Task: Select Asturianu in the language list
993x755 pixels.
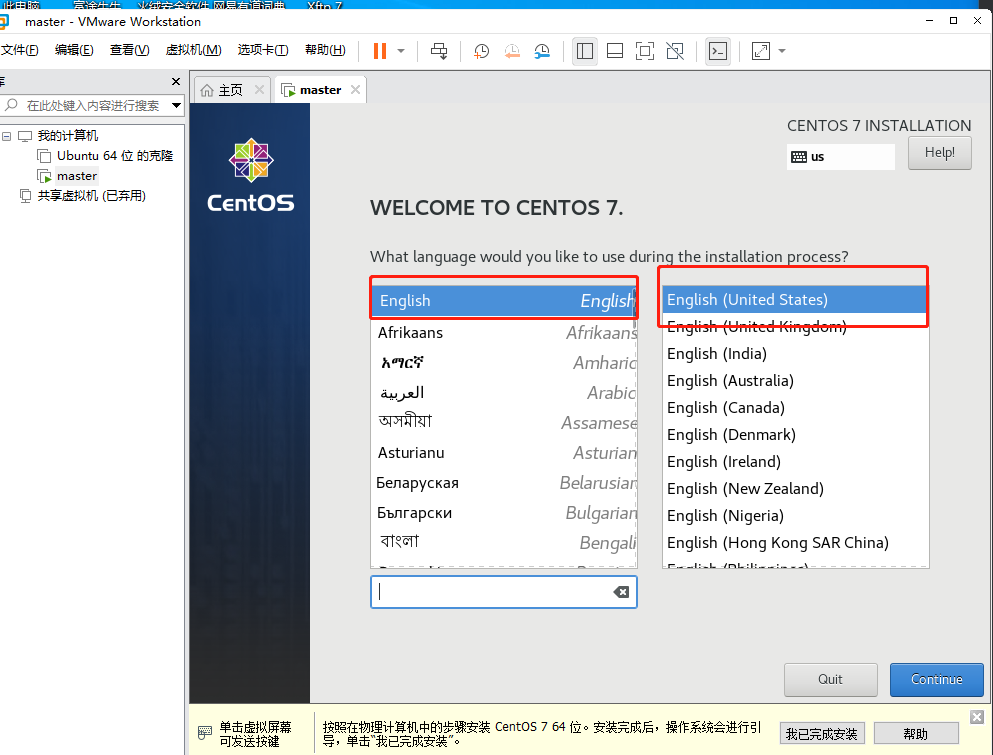Action: [504, 452]
